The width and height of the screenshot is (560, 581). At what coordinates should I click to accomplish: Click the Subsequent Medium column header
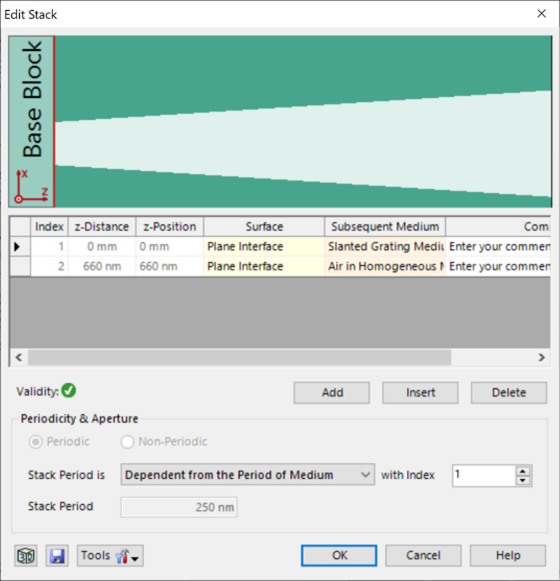pyautogui.click(x=385, y=226)
